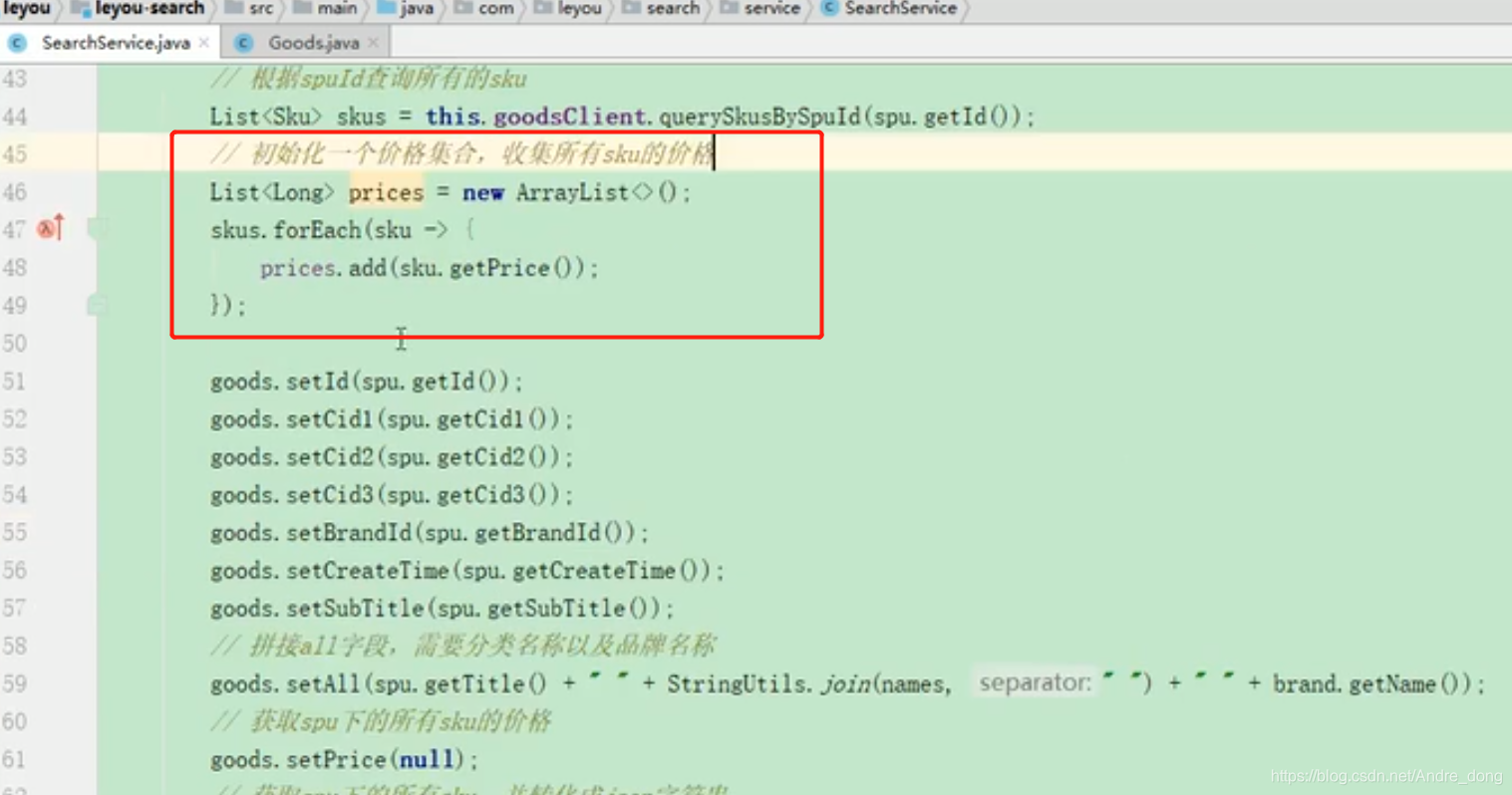1512x795 pixels.
Task: Click 'skus.forEach' on line 47
Action: 285,230
